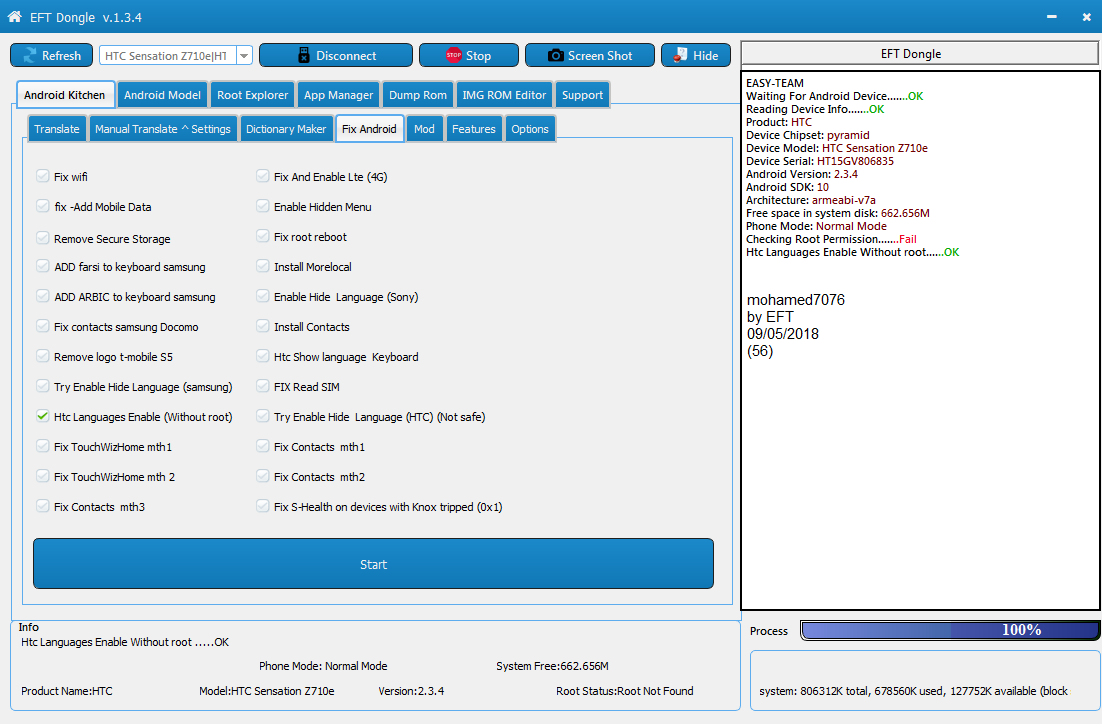This screenshot has height=724, width=1102.
Task: Open the Dump Rom tab
Action: click(x=417, y=95)
